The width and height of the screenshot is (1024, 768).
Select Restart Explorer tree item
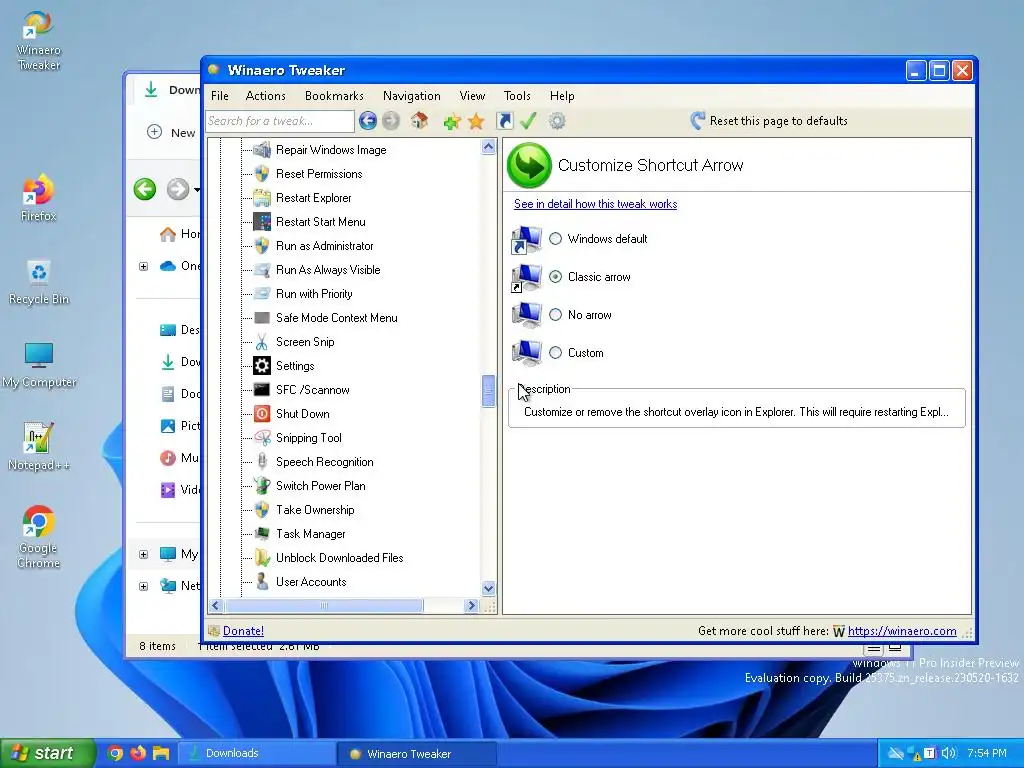tap(313, 198)
